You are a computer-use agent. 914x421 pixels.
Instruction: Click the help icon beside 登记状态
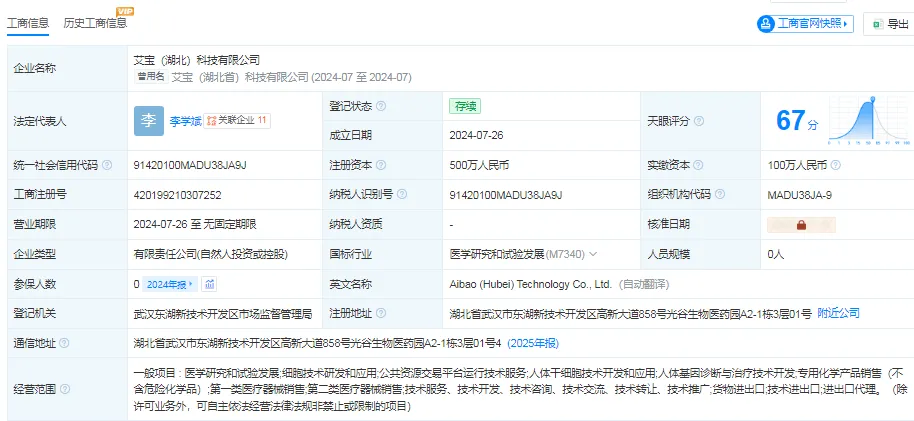pos(381,106)
